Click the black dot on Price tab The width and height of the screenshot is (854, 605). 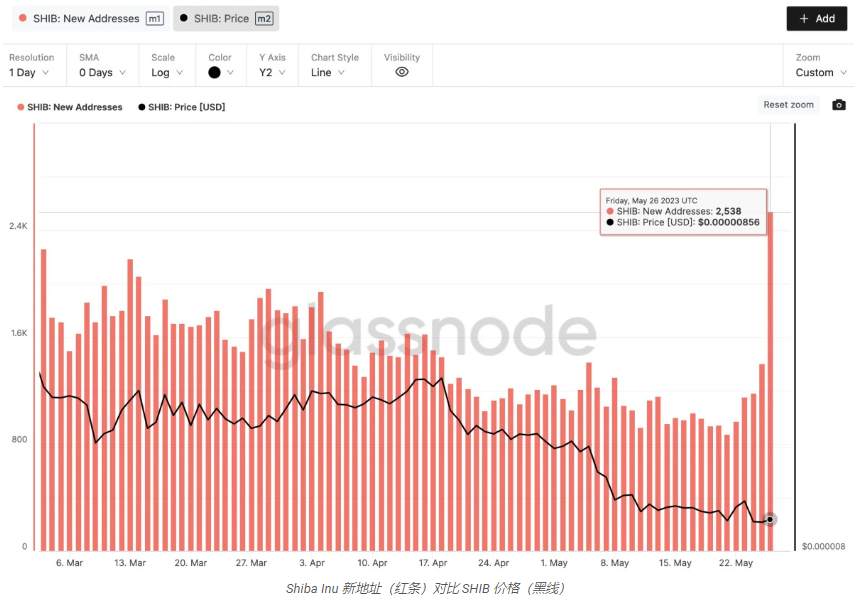pyautogui.click(x=184, y=18)
